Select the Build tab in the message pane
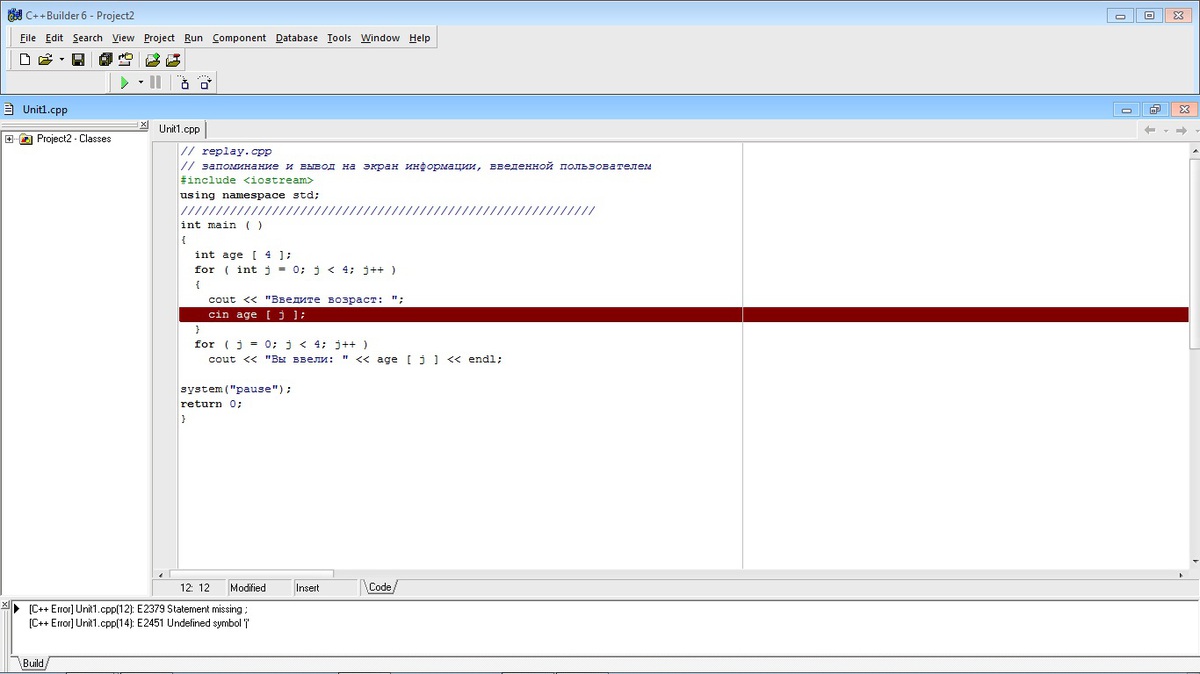Viewport: 1200px width, 674px height. (x=33, y=663)
